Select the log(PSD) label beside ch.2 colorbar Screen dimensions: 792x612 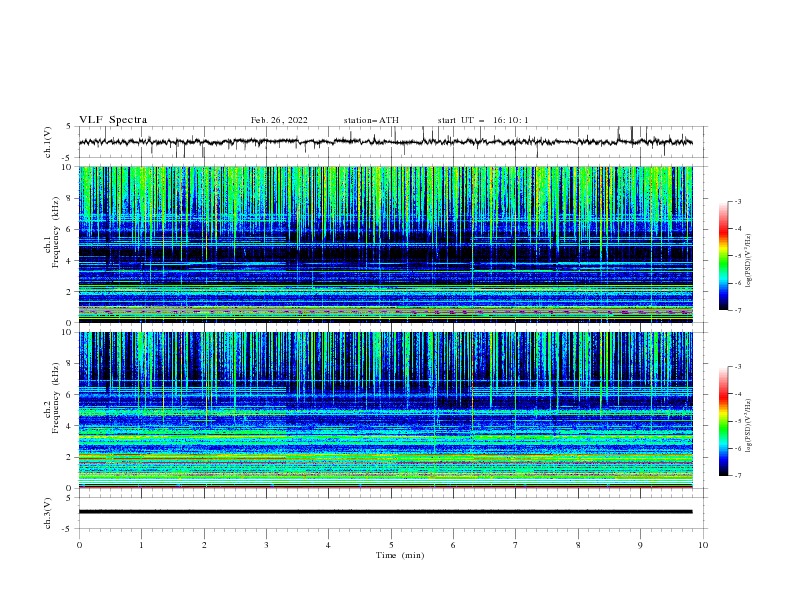click(749, 425)
